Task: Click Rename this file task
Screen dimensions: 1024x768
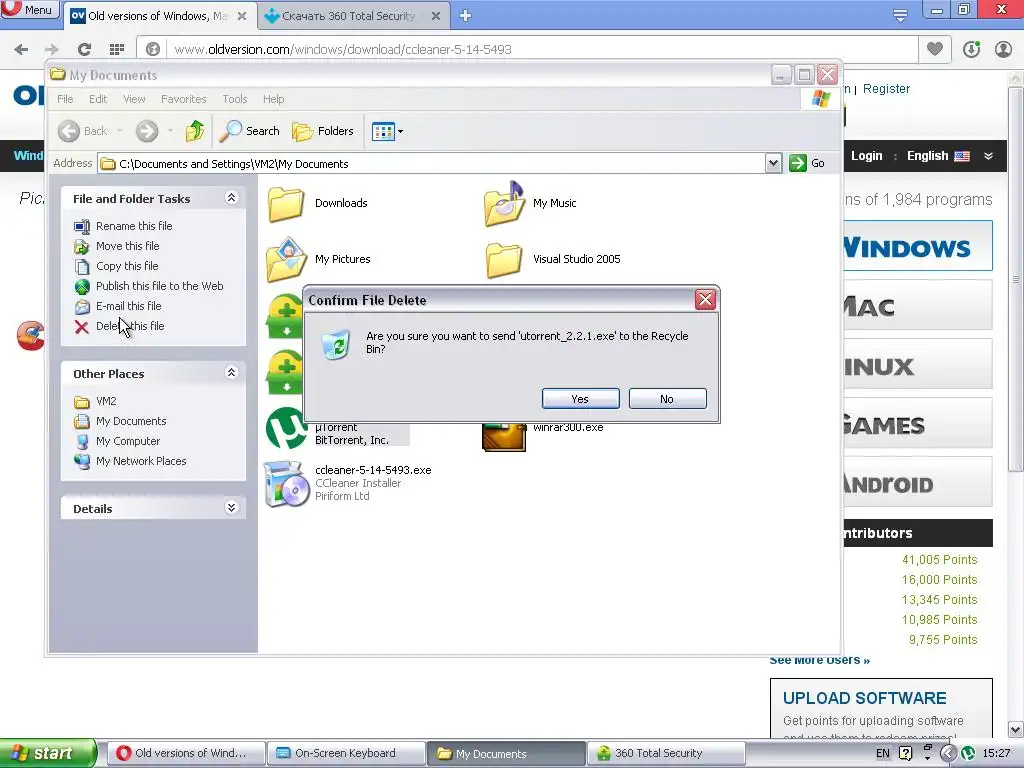Action: 134,226
